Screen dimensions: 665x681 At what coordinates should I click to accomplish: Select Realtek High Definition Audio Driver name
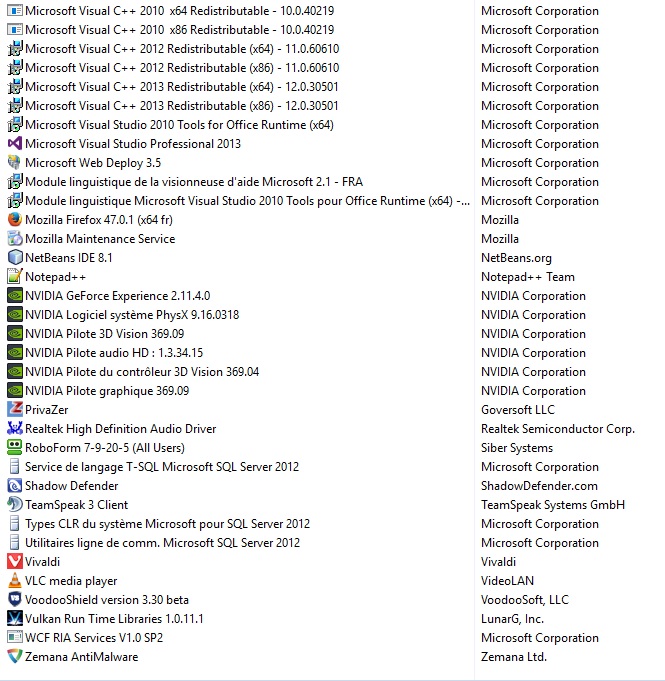120,429
